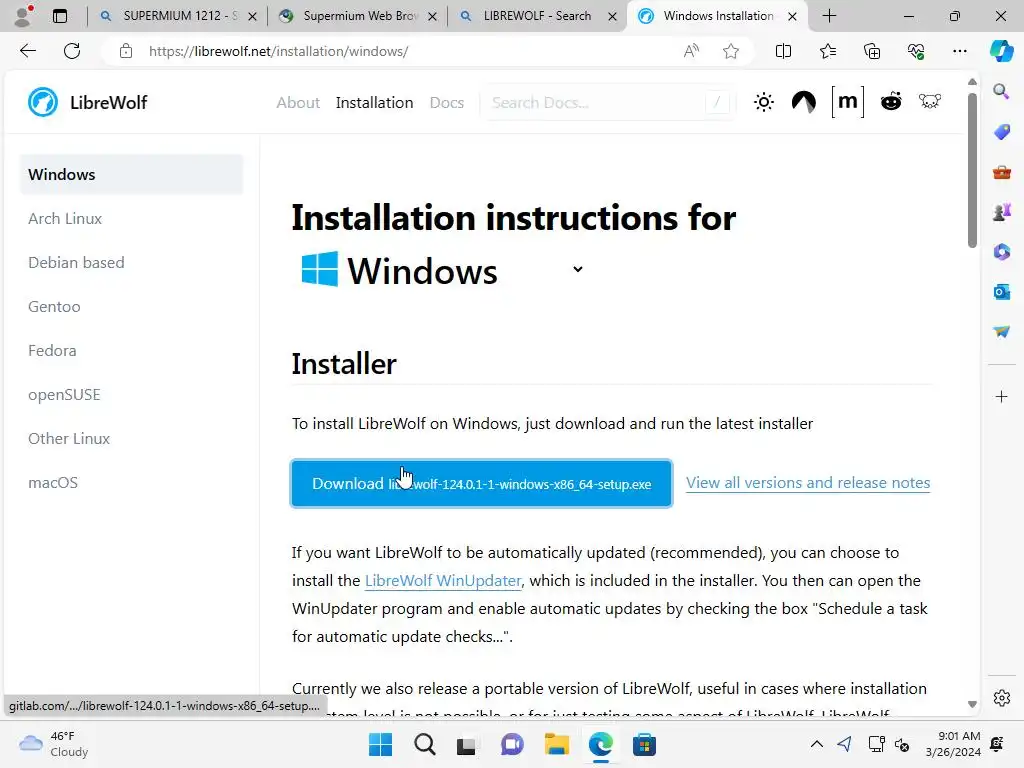Open the Collections icon
Image resolution: width=1024 pixels, height=768 pixels.
[872, 51]
